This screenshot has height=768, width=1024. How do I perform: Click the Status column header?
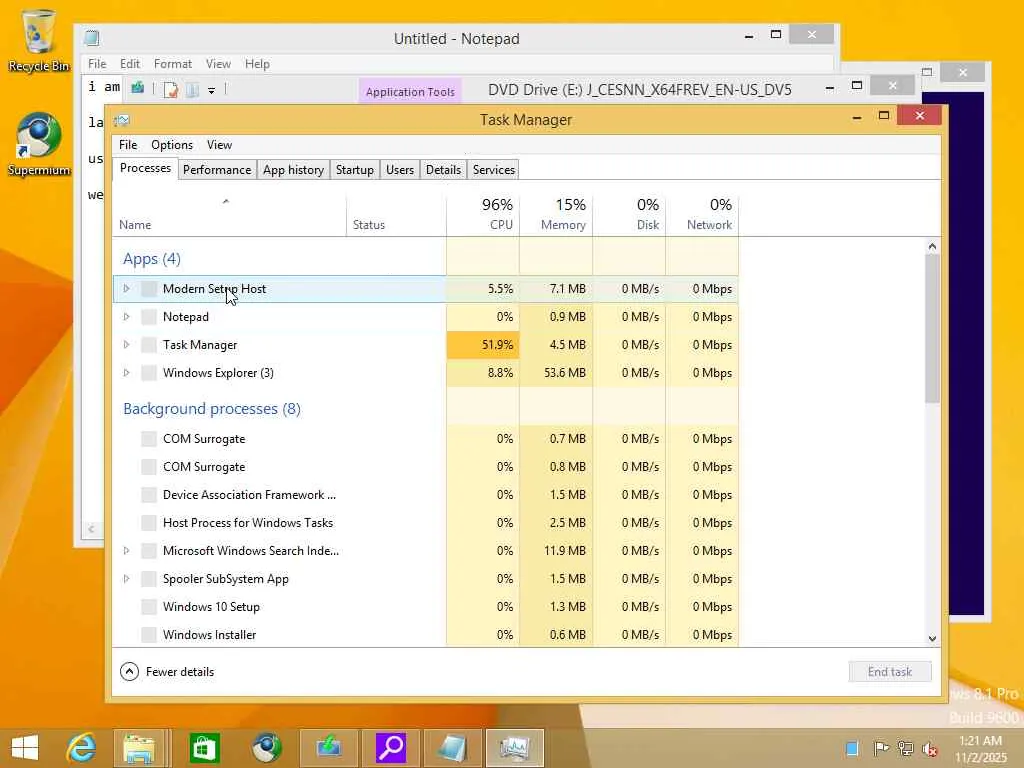click(396, 214)
